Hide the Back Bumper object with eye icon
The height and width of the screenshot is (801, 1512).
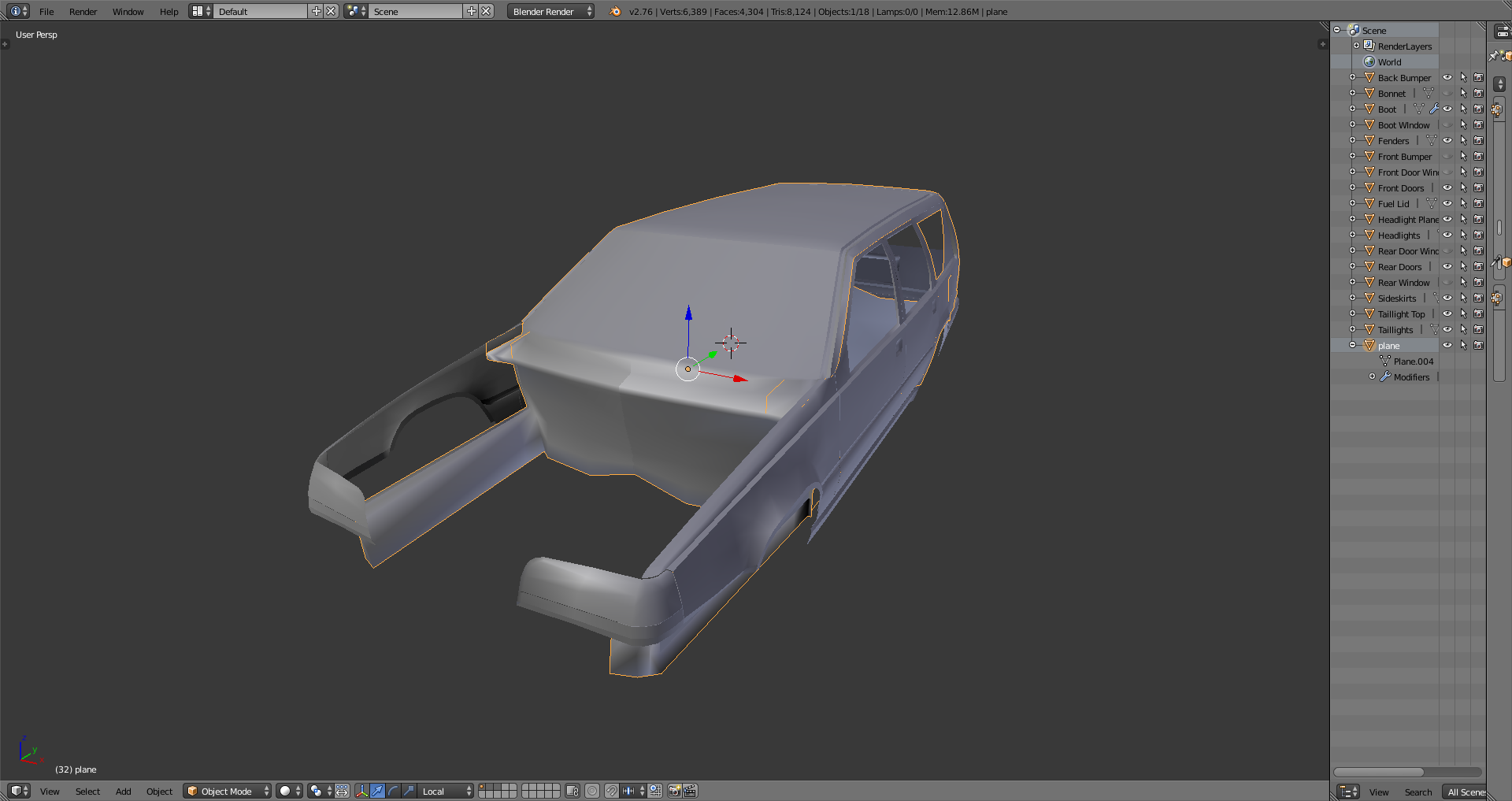[x=1447, y=77]
